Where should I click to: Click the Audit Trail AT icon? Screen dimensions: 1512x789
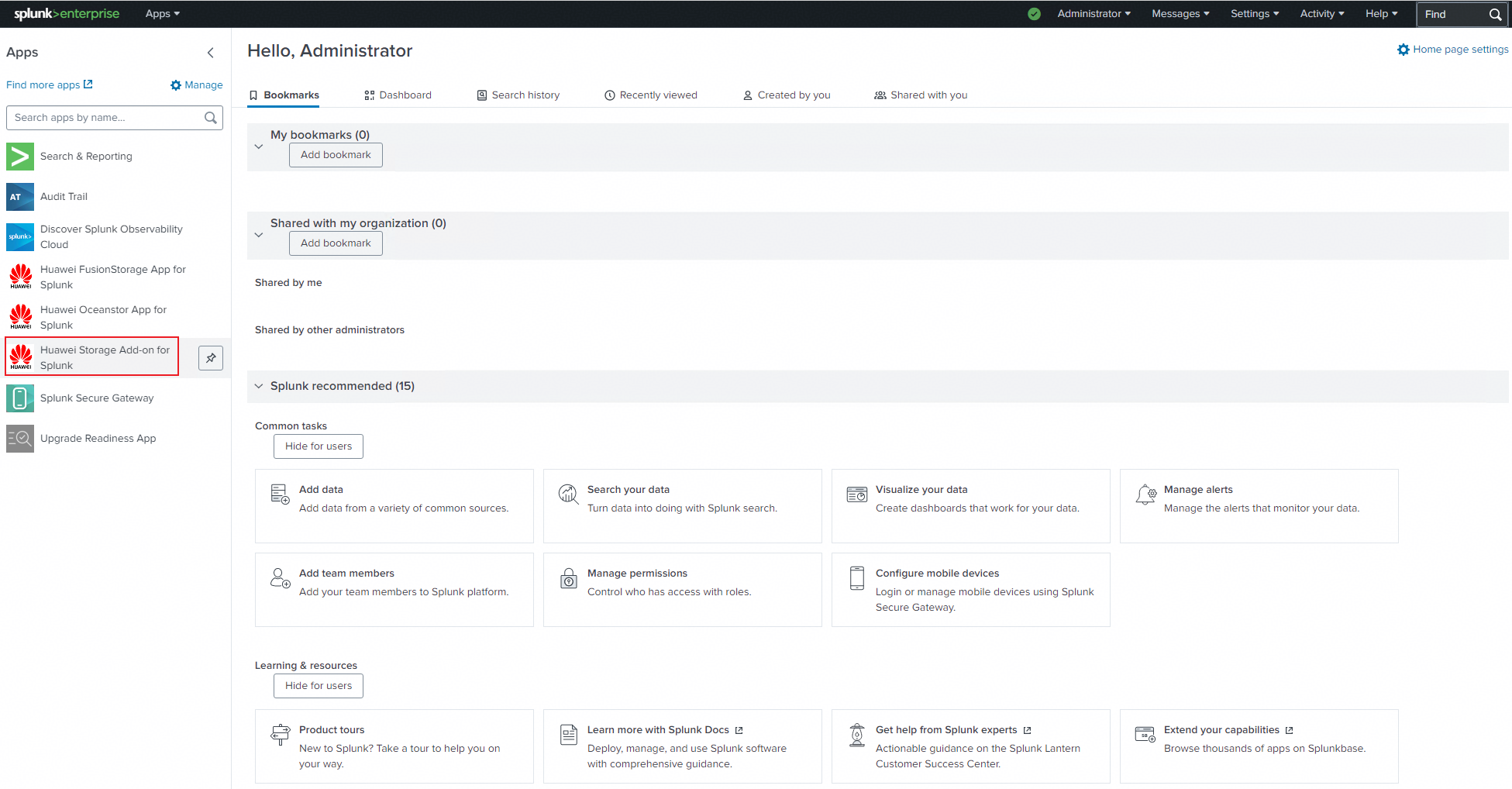click(x=20, y=197)
